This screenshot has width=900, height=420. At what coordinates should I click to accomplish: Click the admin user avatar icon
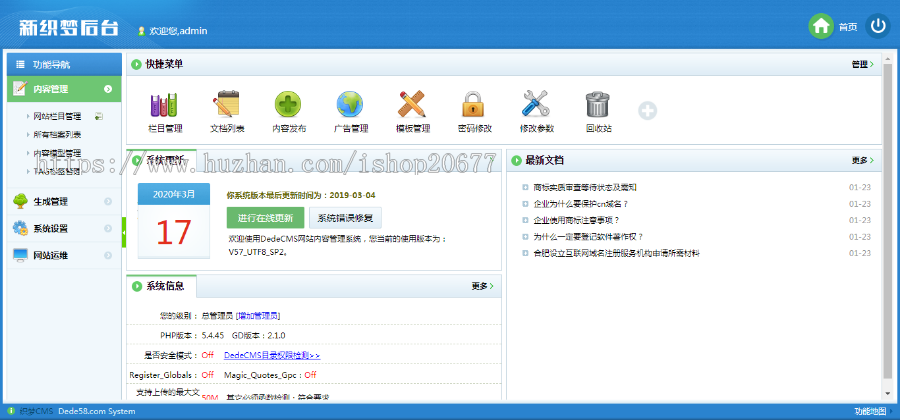[x=141, y=31]
